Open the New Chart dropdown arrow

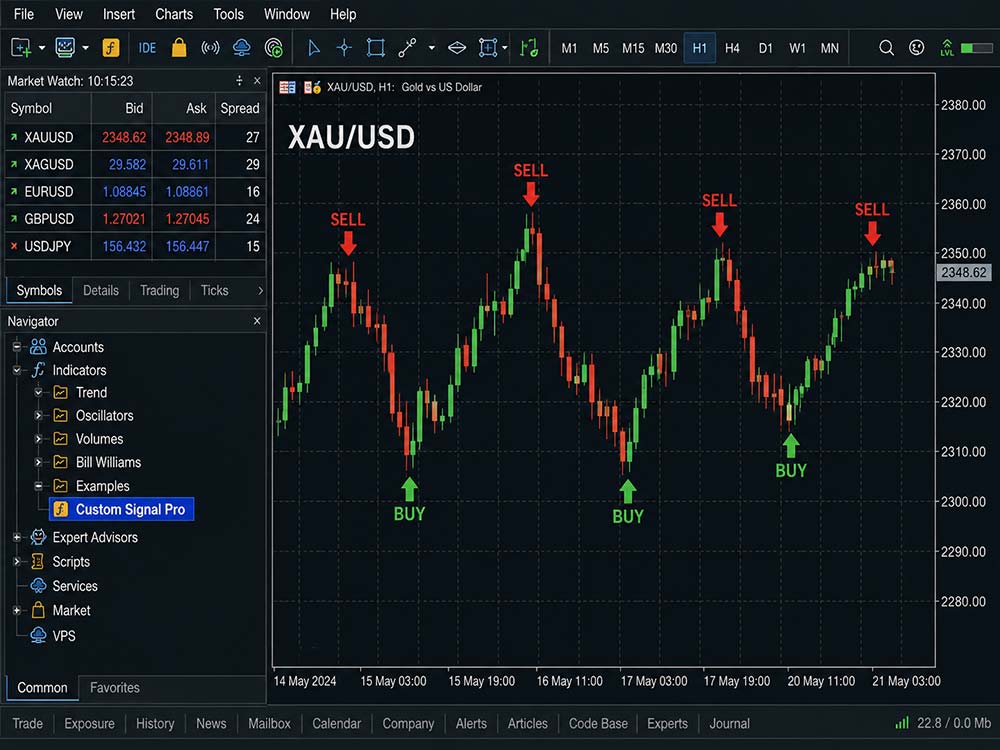coord(42,48)
